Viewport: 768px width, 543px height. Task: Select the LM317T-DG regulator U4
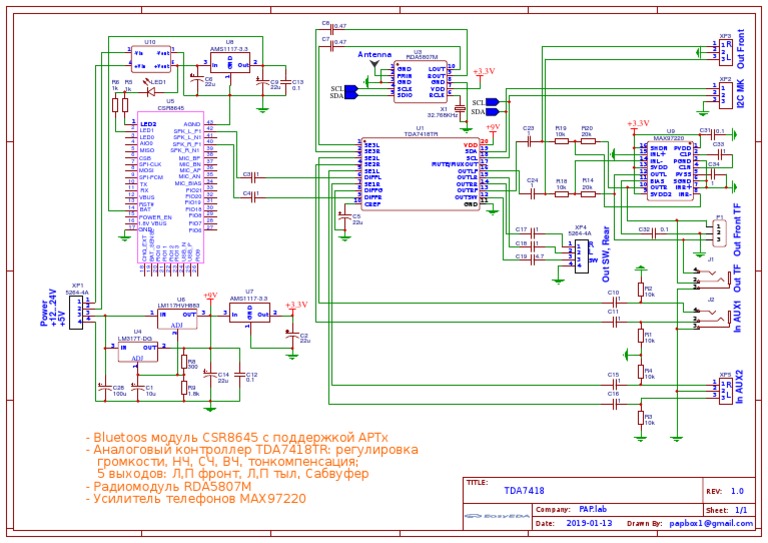(x=138, y=352)
